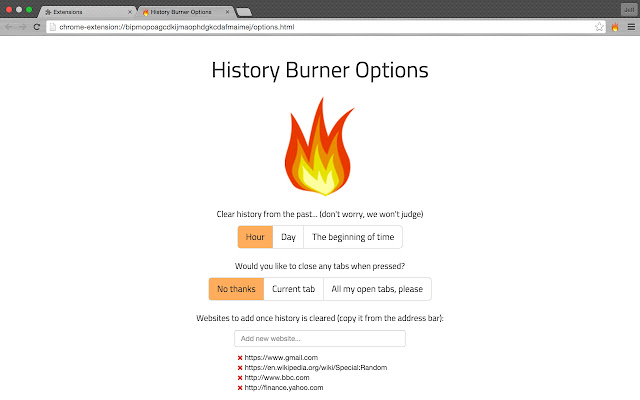Click 'Websites to add once history is cleared' label
640x400 pixels.
click(x=320, y=318)
